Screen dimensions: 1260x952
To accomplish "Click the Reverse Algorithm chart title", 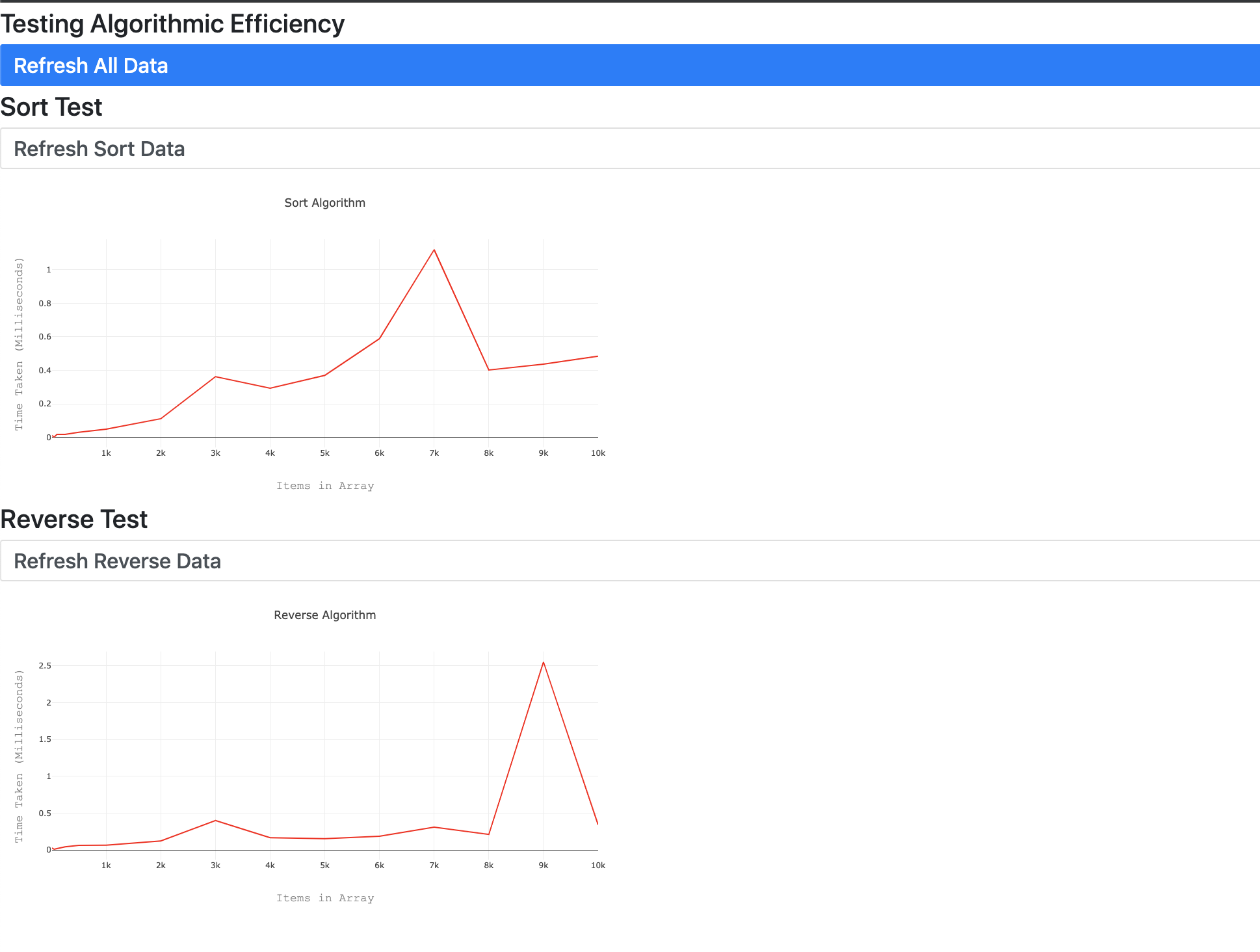I will (x=324, y=615).
